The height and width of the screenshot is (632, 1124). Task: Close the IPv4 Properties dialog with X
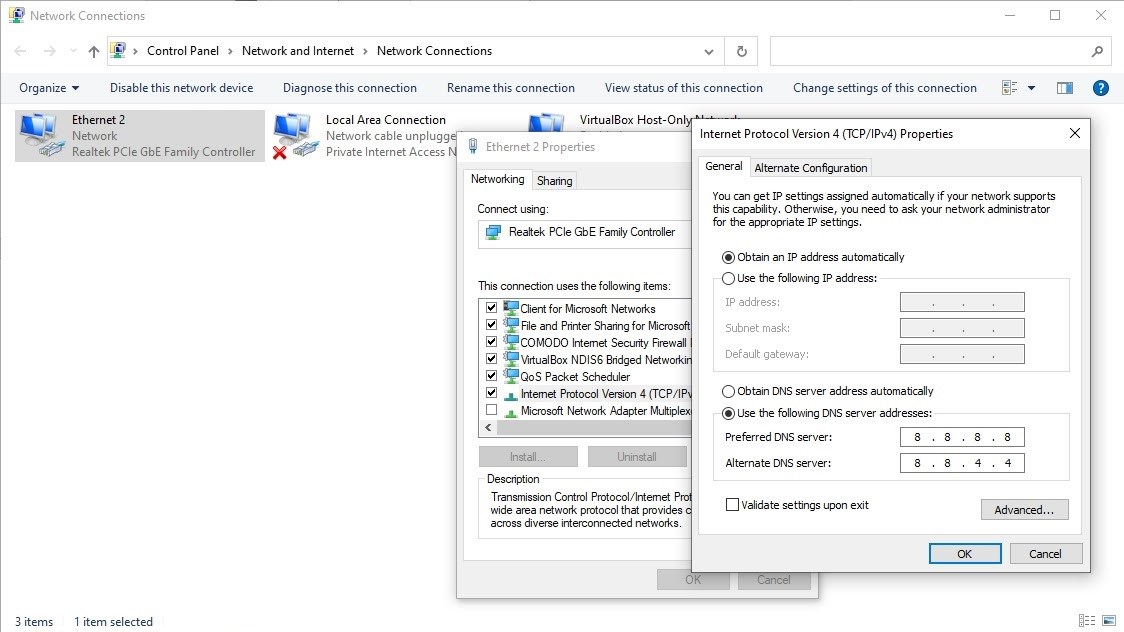pyautogui.click(x=1074, y=133)
